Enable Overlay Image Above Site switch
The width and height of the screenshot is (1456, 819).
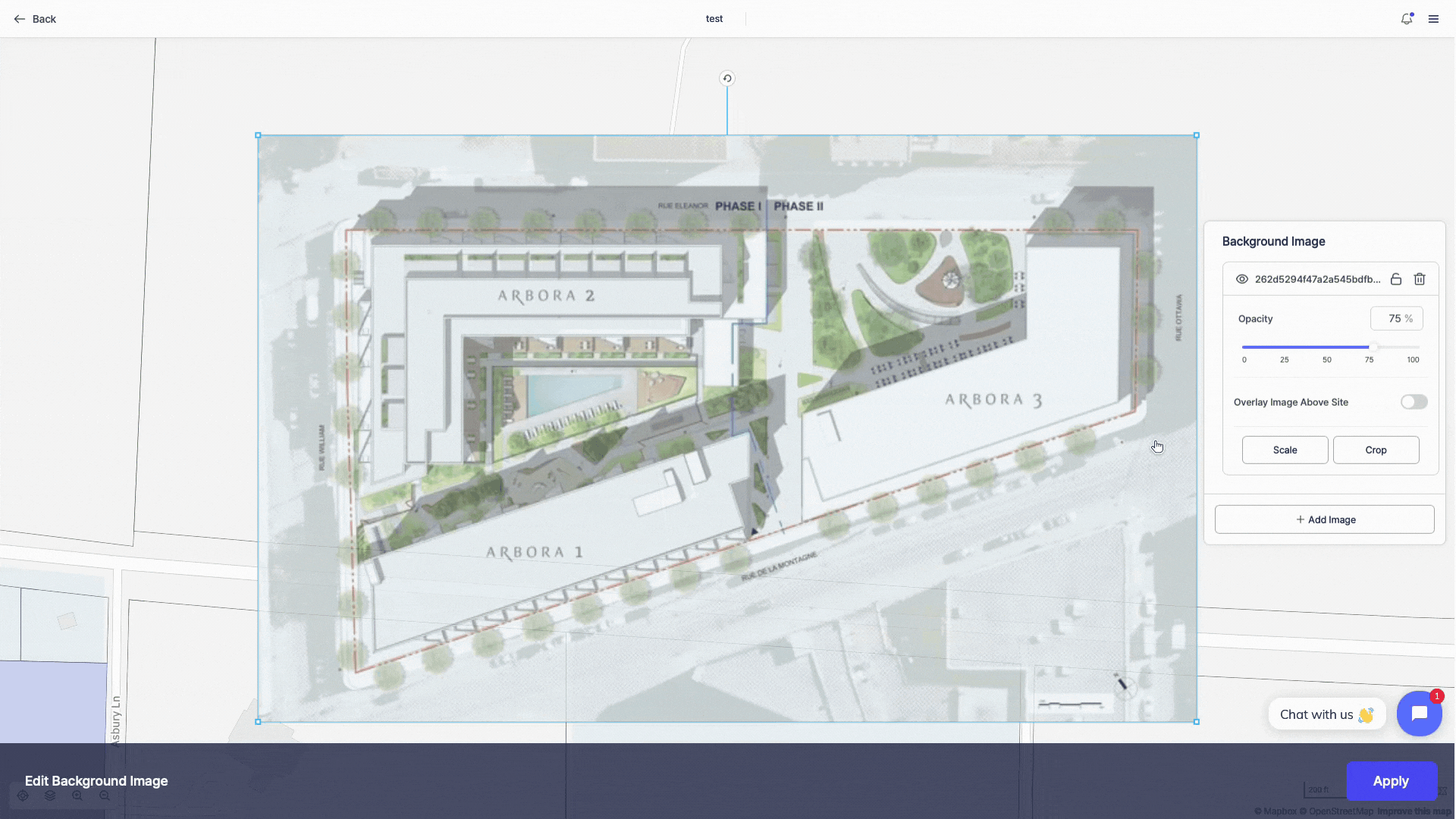click(1414, 402)
